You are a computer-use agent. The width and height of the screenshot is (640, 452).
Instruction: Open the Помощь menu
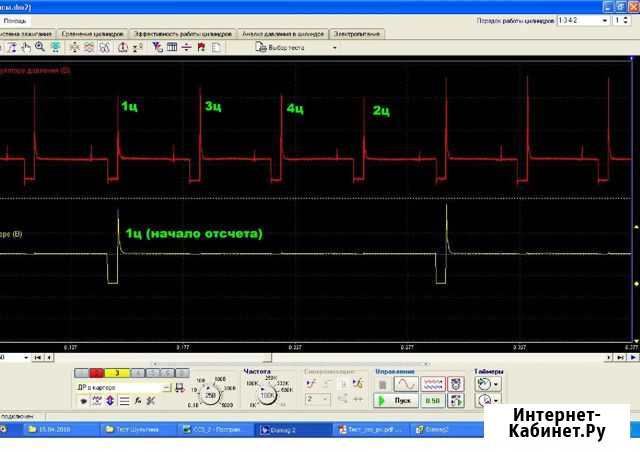[x=15, y=21]
